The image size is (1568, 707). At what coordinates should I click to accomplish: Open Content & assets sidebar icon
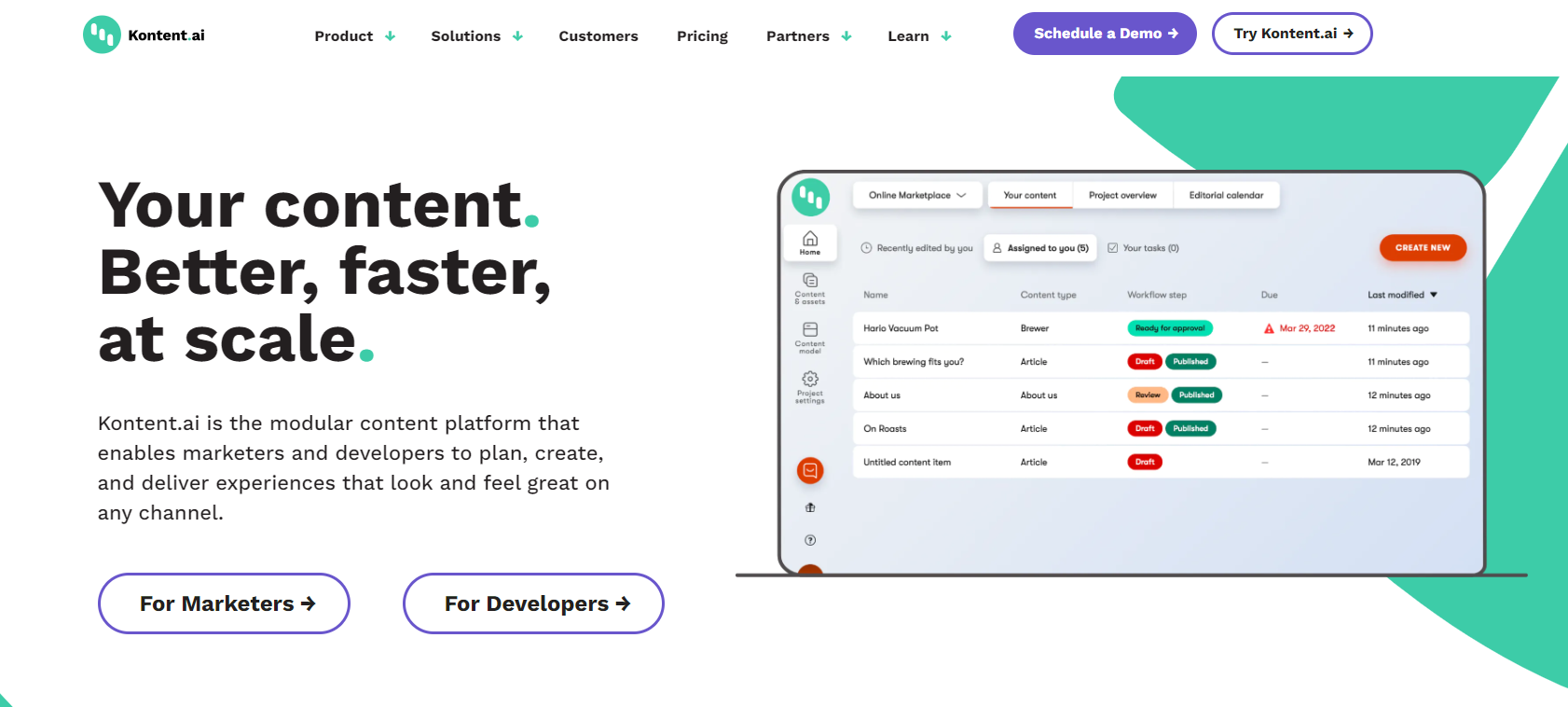pyautogui.click(x=810, y=288)
